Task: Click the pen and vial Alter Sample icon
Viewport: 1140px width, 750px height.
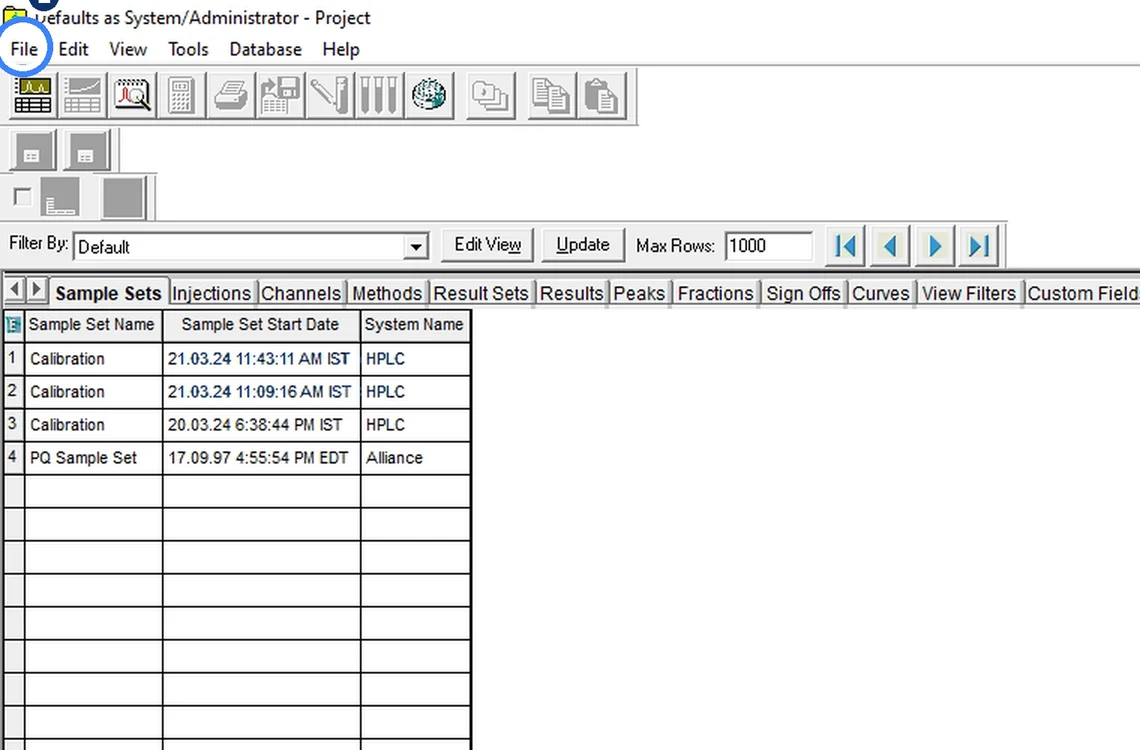Action: click(330, 95)
